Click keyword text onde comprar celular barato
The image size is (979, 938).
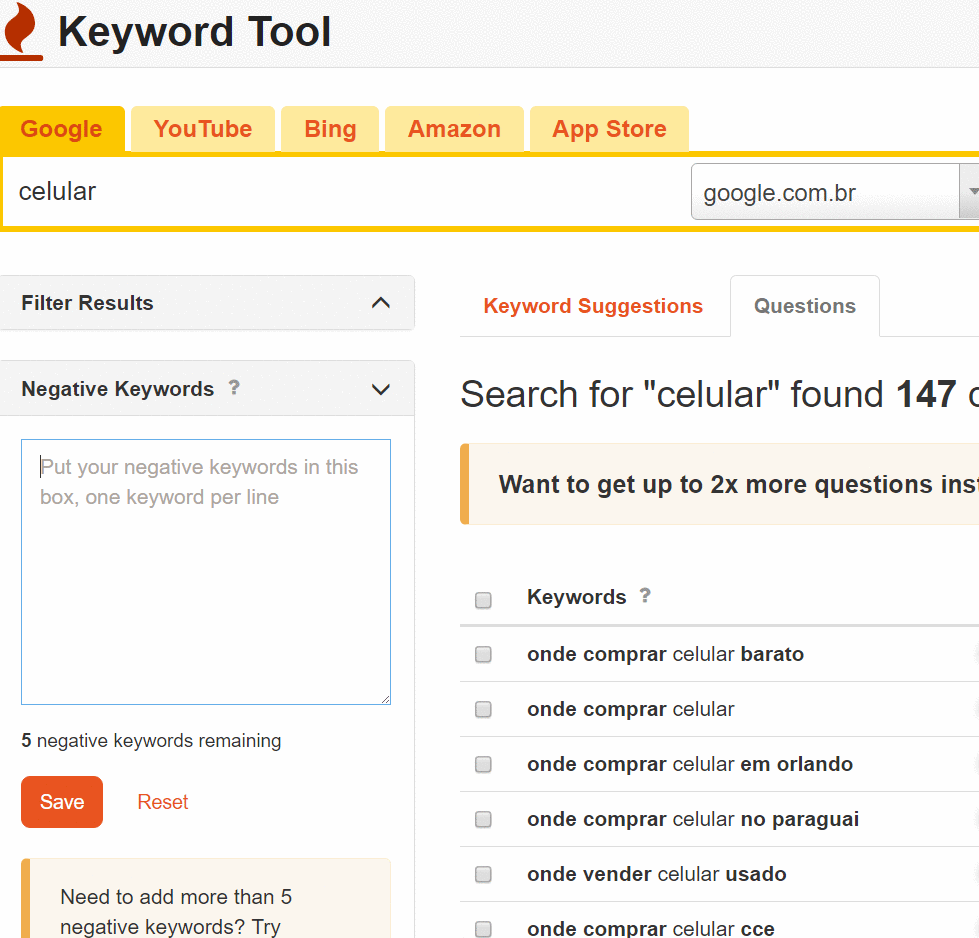tap(666, 654)
